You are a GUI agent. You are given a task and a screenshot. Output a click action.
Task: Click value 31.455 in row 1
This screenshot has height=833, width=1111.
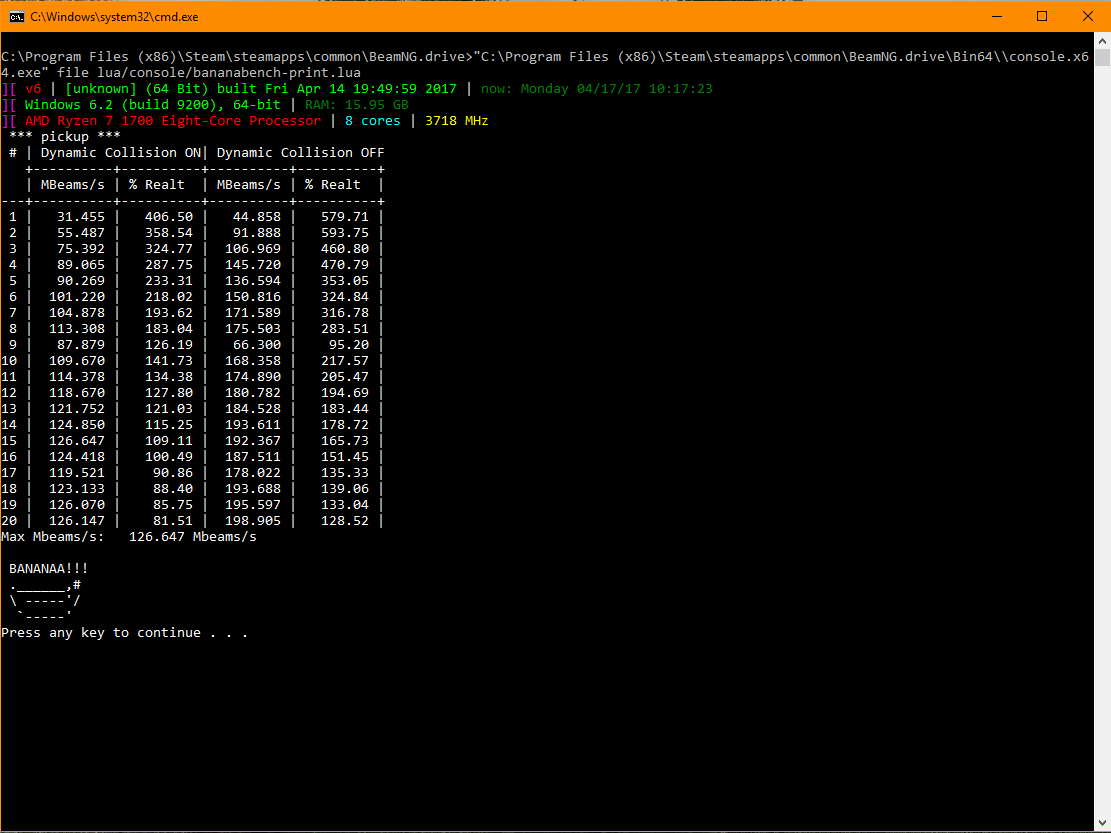tap(81, 217)
